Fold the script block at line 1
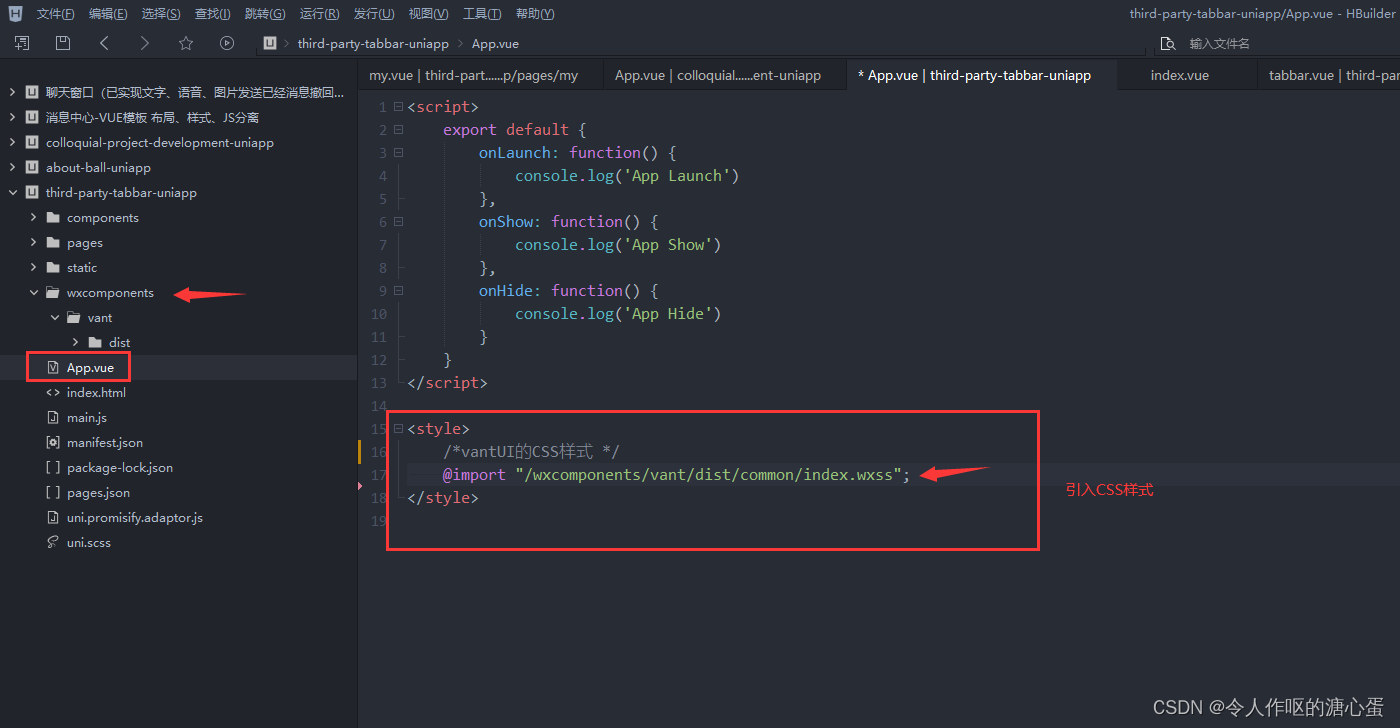The width and height of the screenshot is (1400, 728). (398, 106)
